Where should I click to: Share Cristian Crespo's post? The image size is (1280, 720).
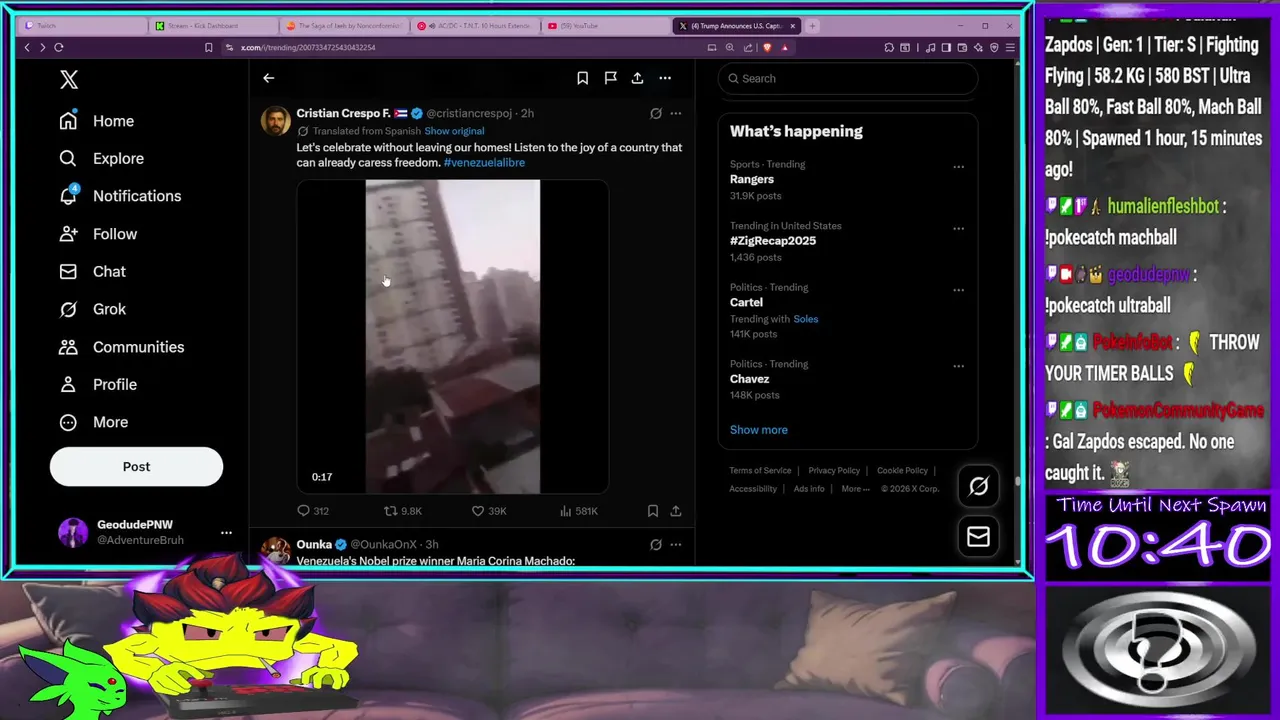click(676, 511)
